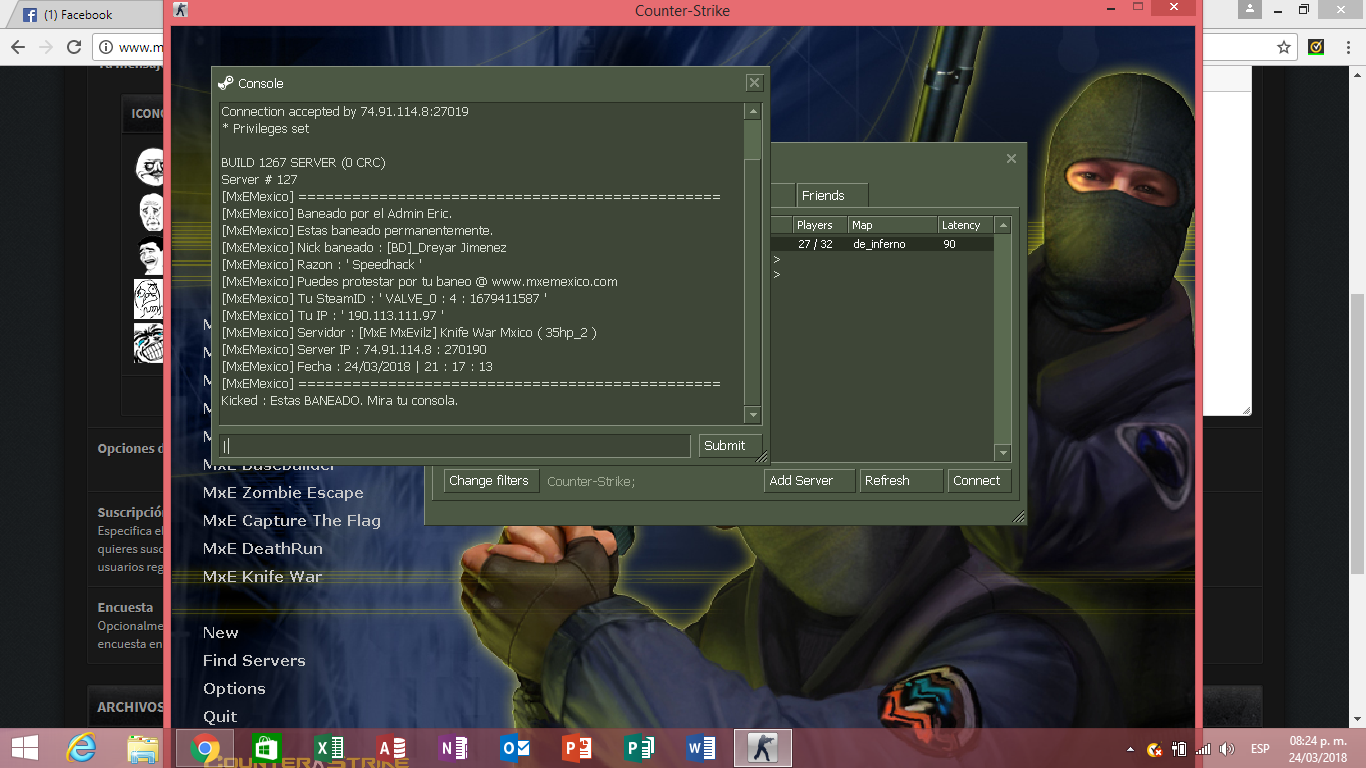The width and height of the screenshot is (1366, 768).
Task: Open Outlook from the taskbar
Action: [x=515, y=748]
